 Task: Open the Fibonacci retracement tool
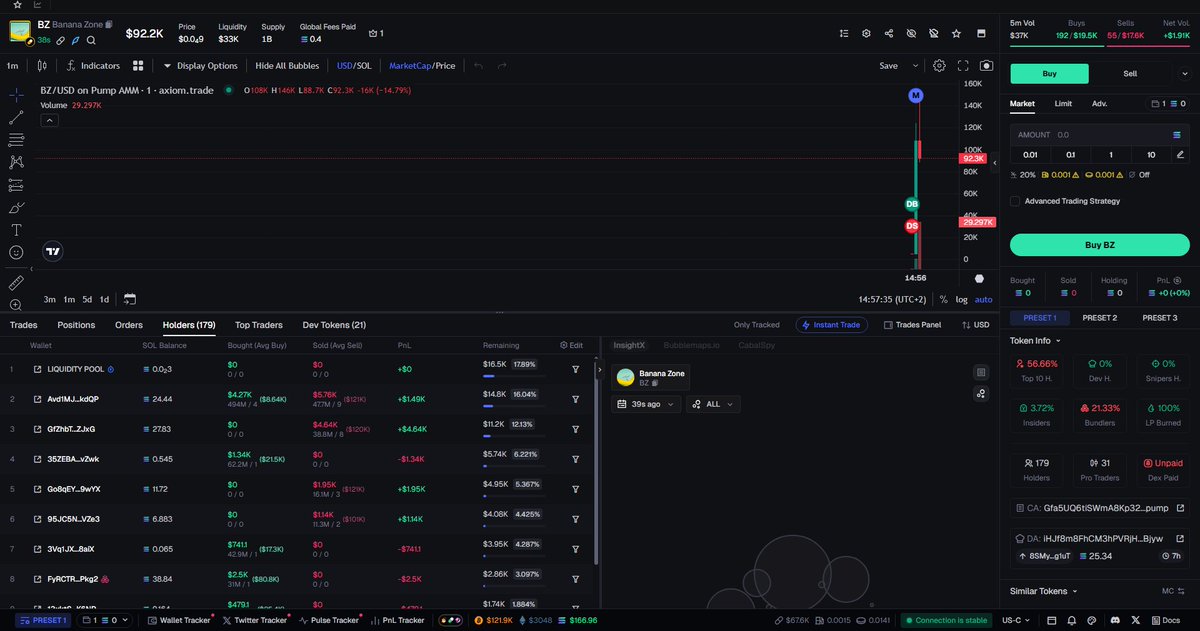pyautogui.click(x=16, y=140)
